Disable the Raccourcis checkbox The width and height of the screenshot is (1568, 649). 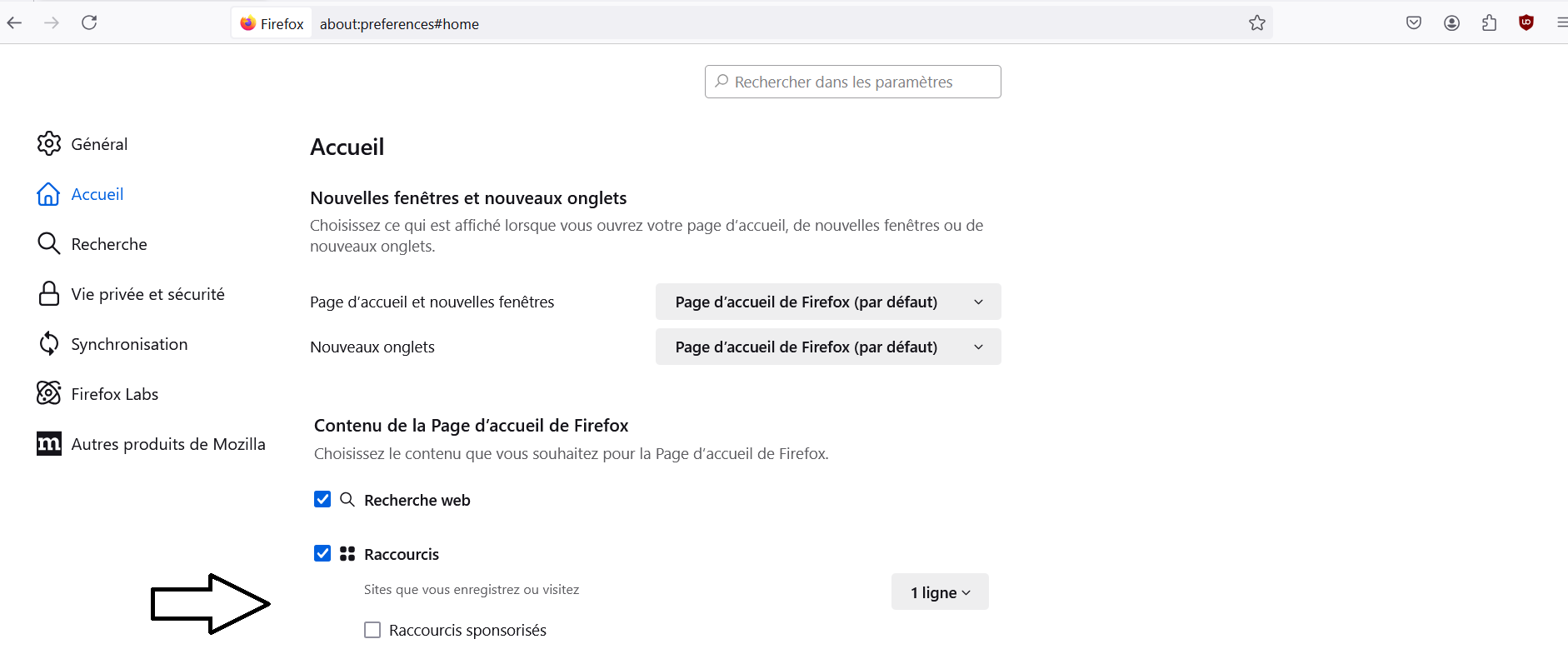coord(322,553)
